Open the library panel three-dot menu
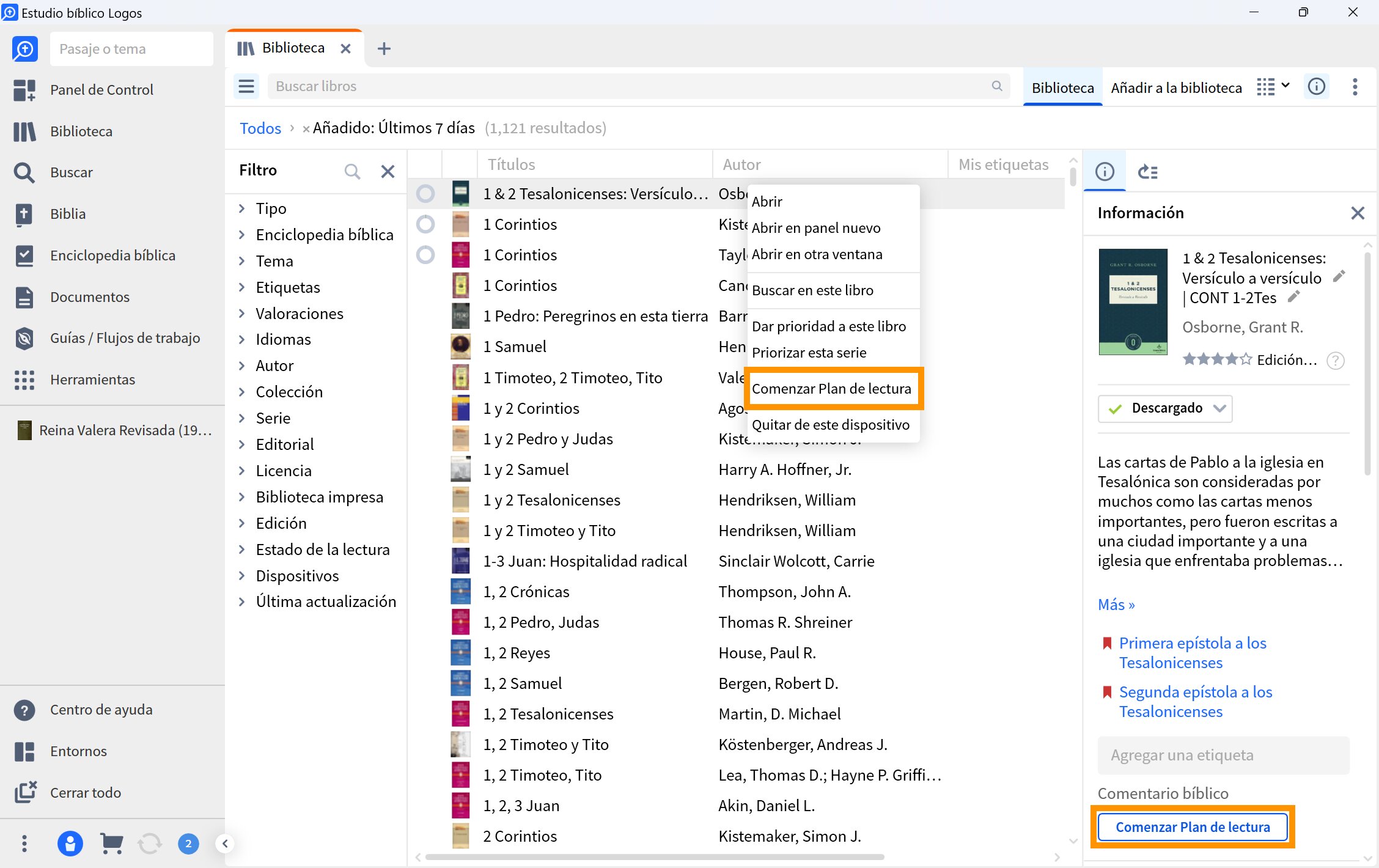 pos(1355,87)
